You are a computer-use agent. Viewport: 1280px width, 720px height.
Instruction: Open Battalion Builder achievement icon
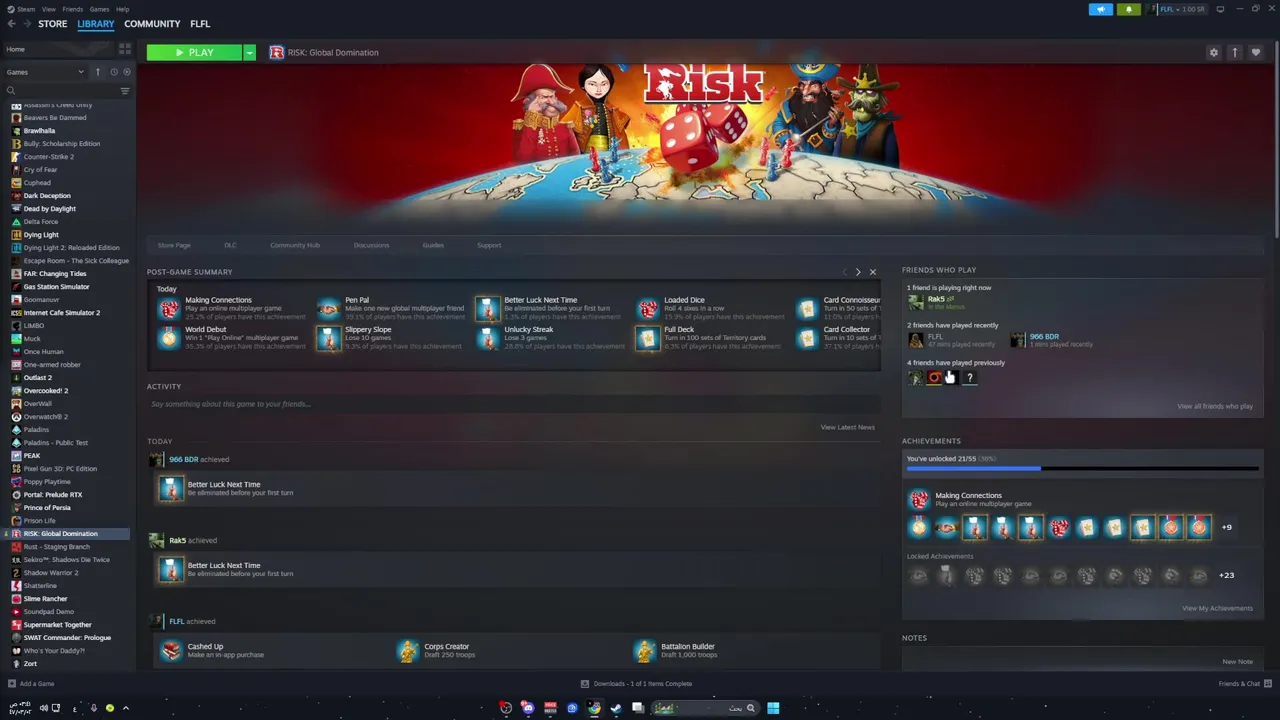tap(645, 651)
